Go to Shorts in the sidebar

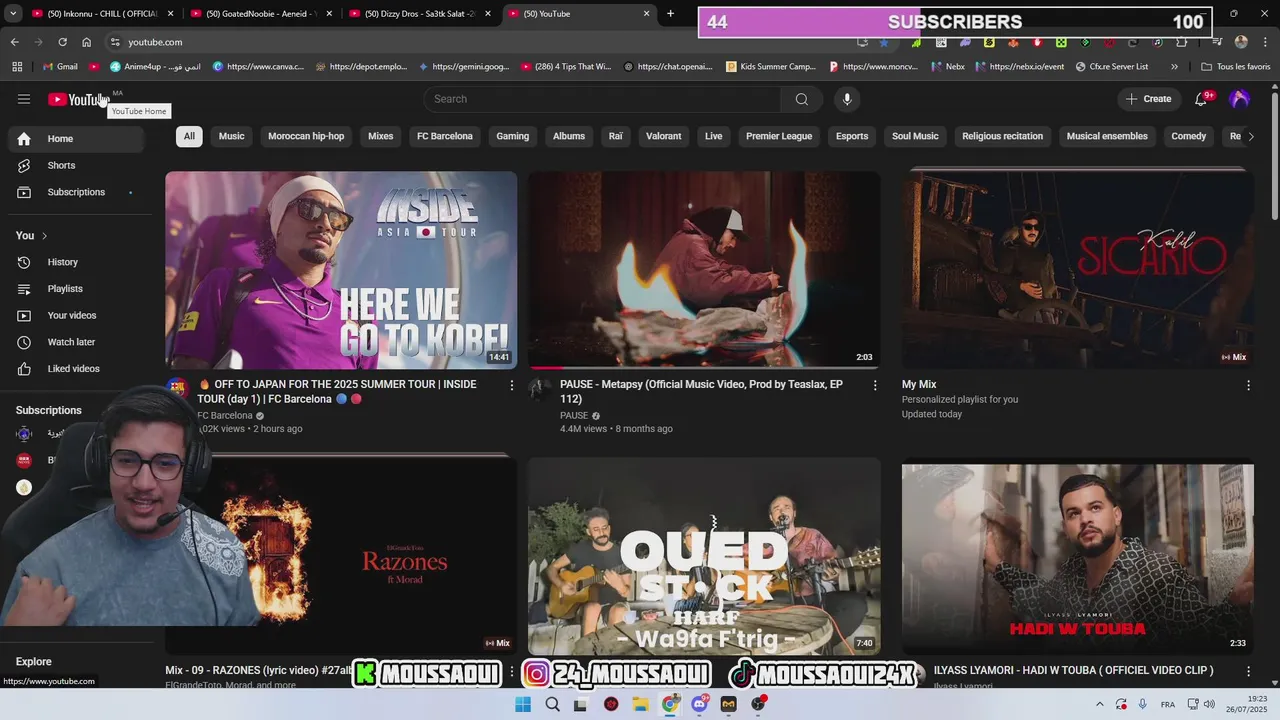(76, 165)
